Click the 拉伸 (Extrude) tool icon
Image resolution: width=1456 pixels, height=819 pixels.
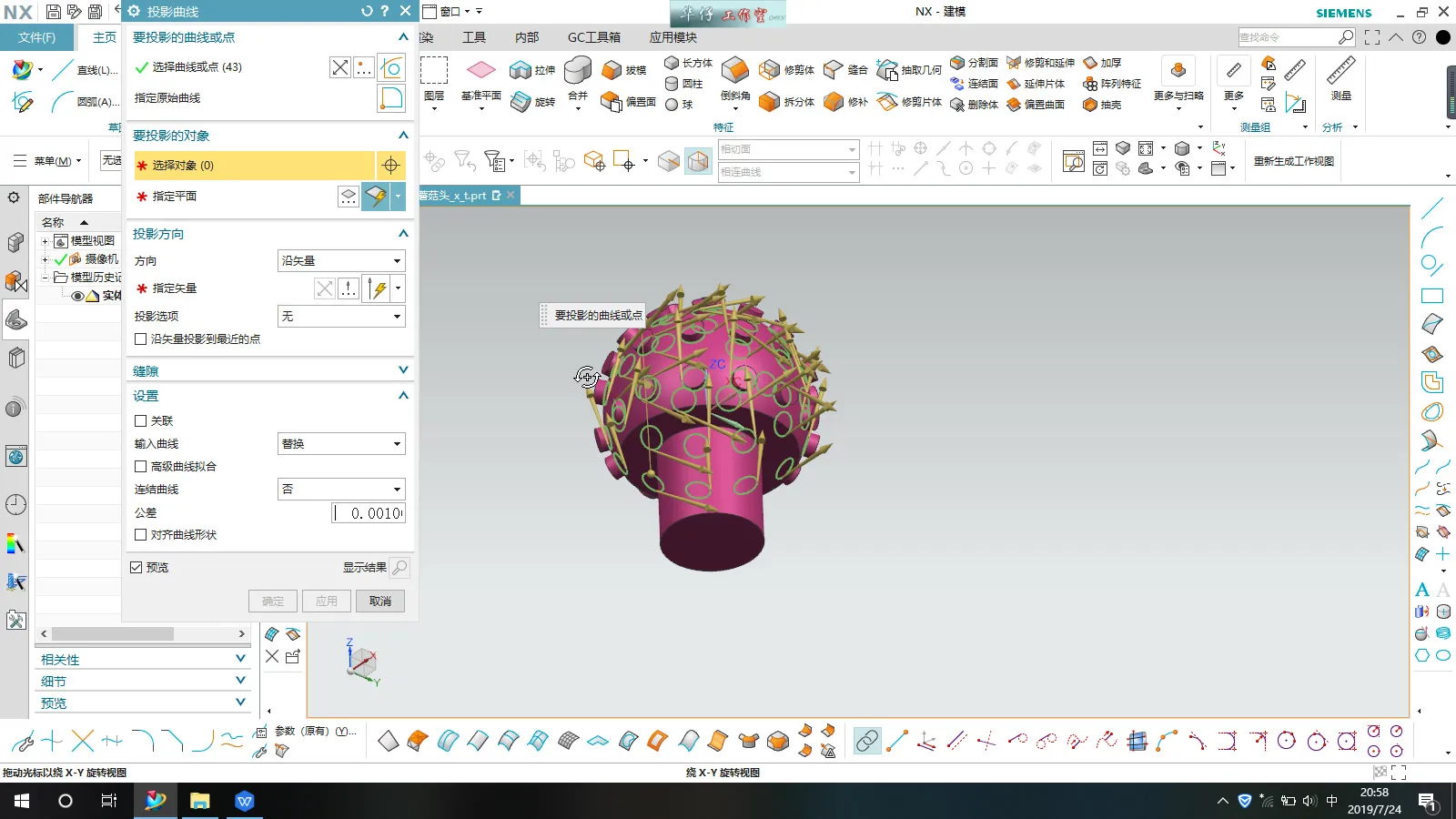[521, 70]
